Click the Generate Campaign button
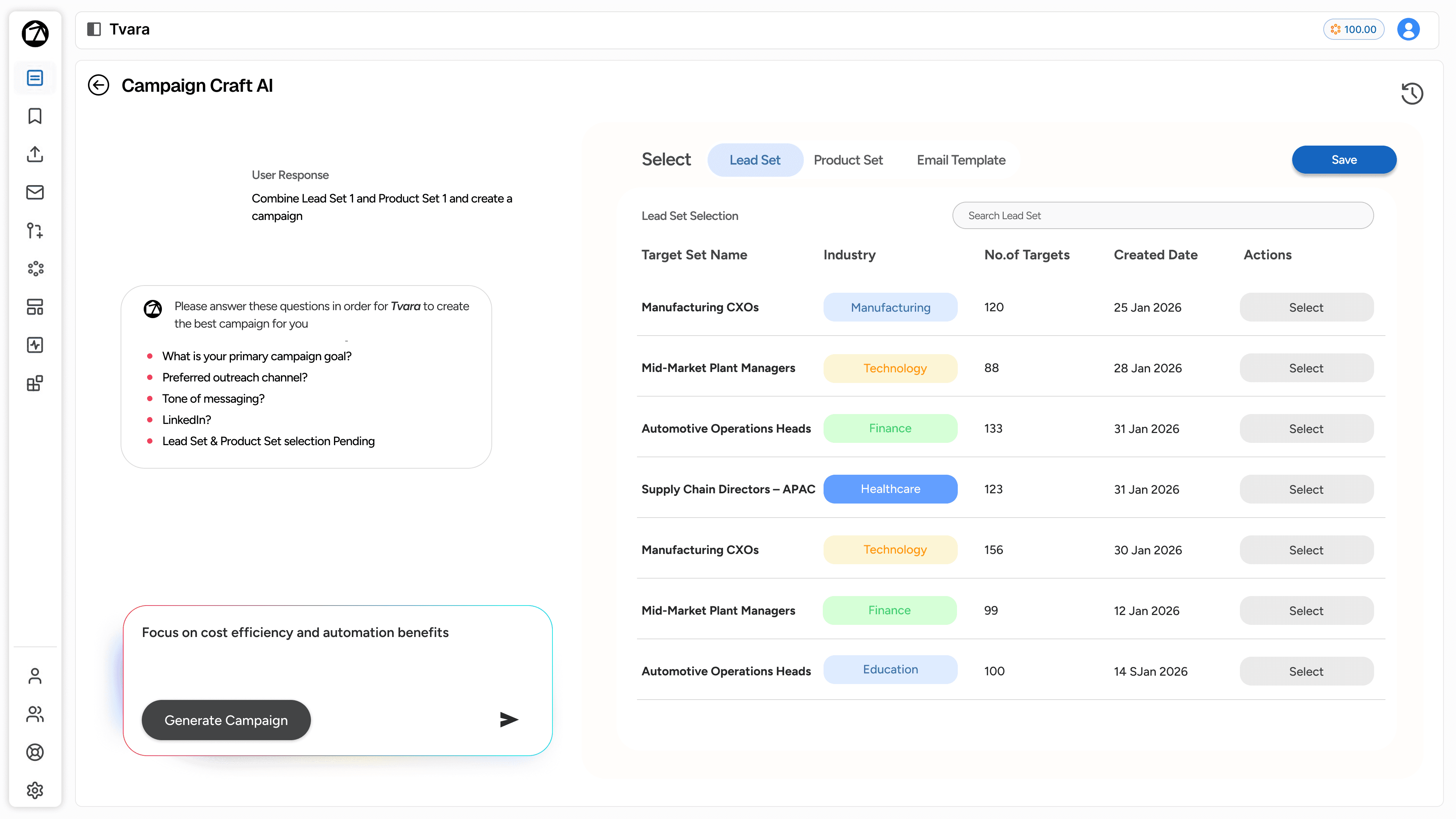 click(226, 720)
